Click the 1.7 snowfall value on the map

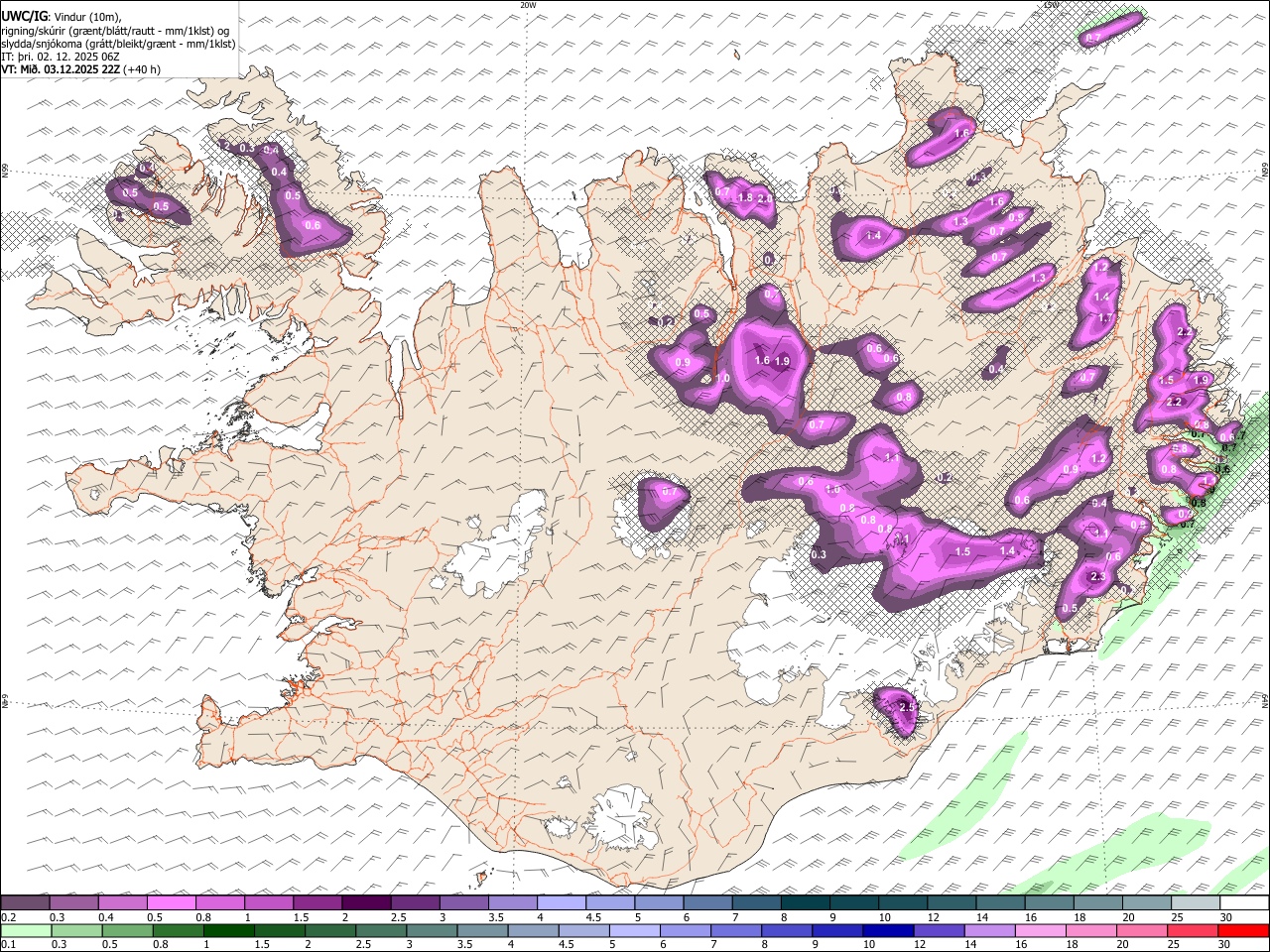click(1106, 318)
